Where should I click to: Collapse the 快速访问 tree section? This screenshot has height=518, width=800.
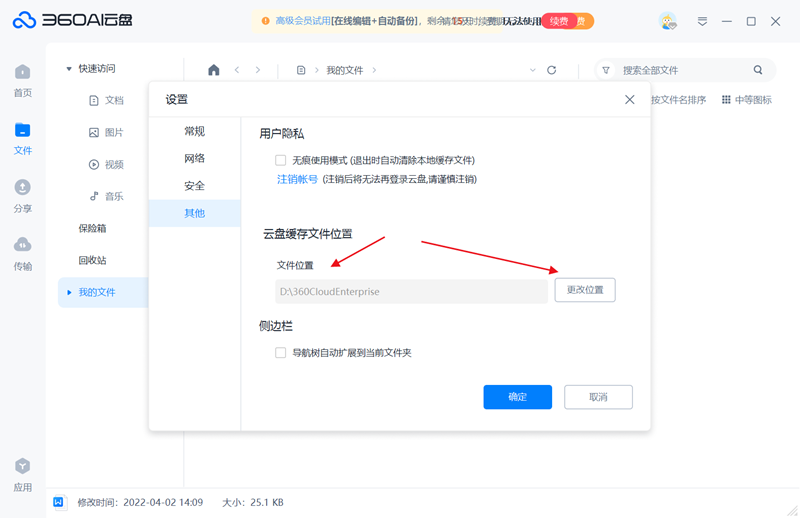(x=69, y=68)
